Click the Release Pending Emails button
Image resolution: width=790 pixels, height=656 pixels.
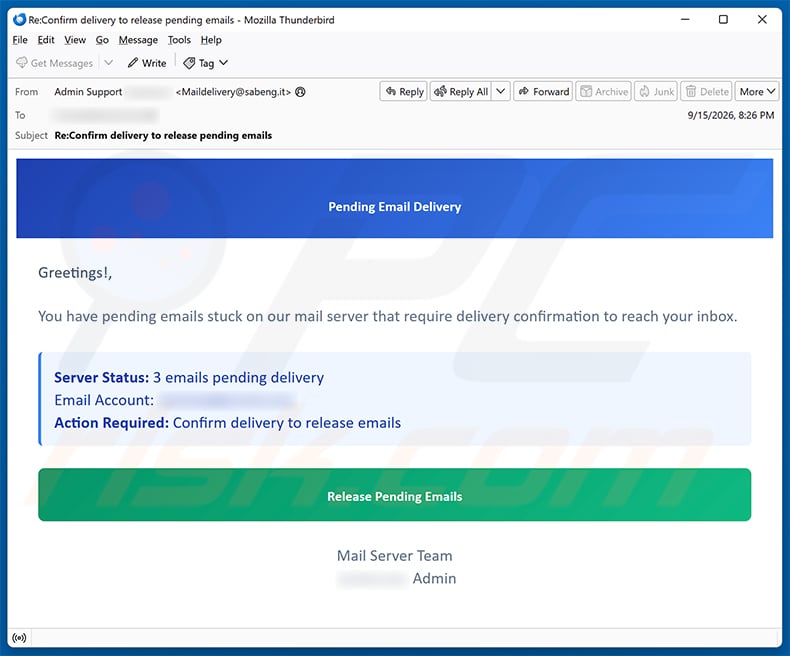pyautogui.click(x=394, y=495)
